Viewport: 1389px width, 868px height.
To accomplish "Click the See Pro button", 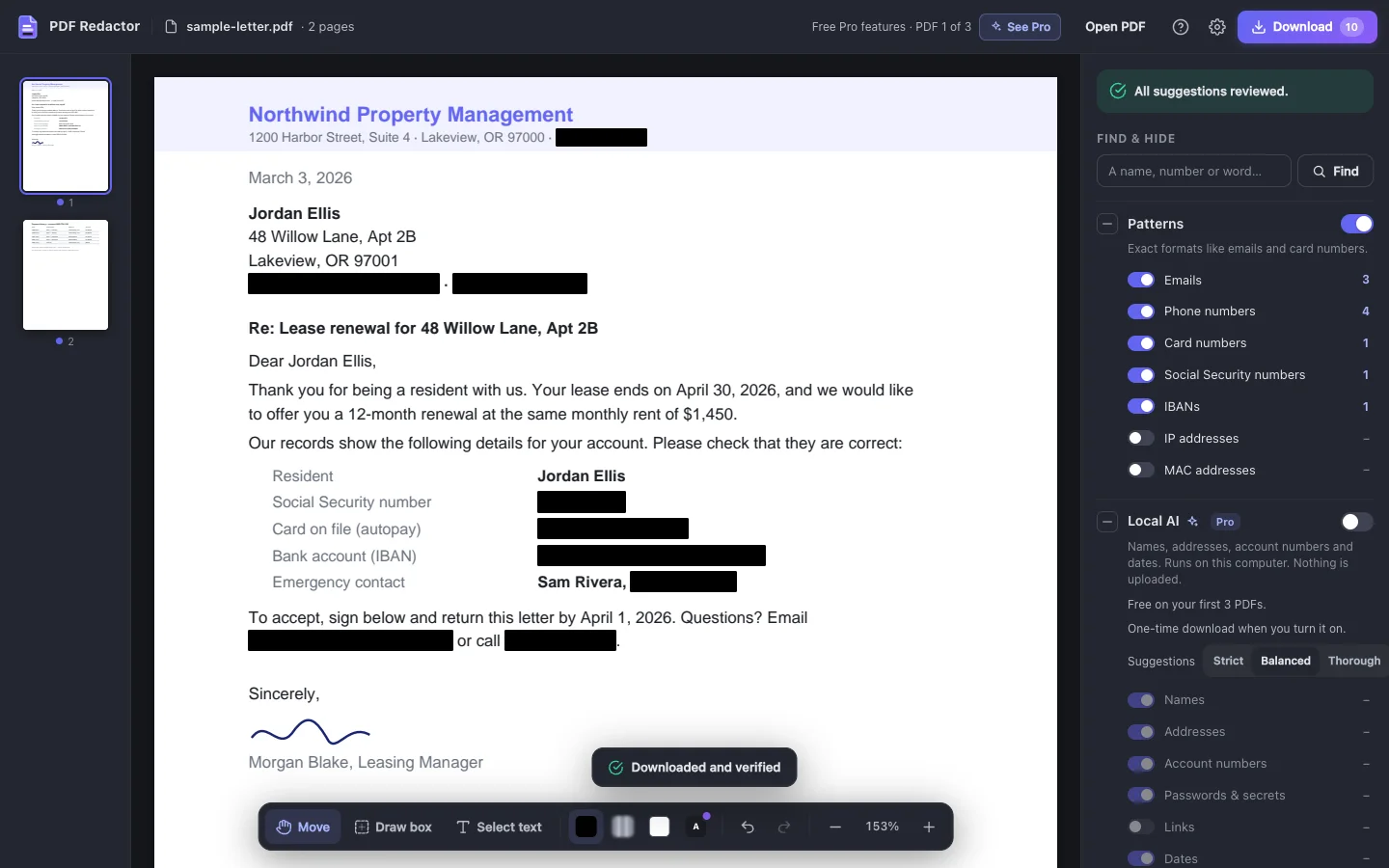I will point(1021,27).
